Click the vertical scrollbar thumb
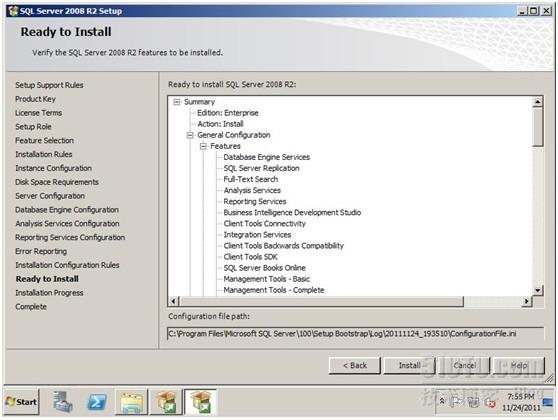 point(538,127)
